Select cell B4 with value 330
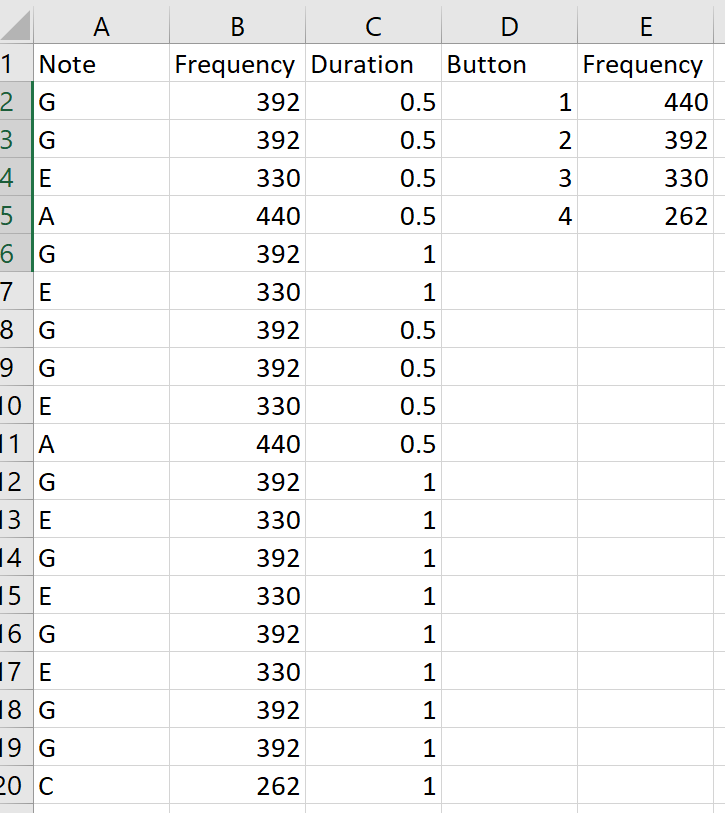This screenshot has height=813, width=725. coord(238,177)
